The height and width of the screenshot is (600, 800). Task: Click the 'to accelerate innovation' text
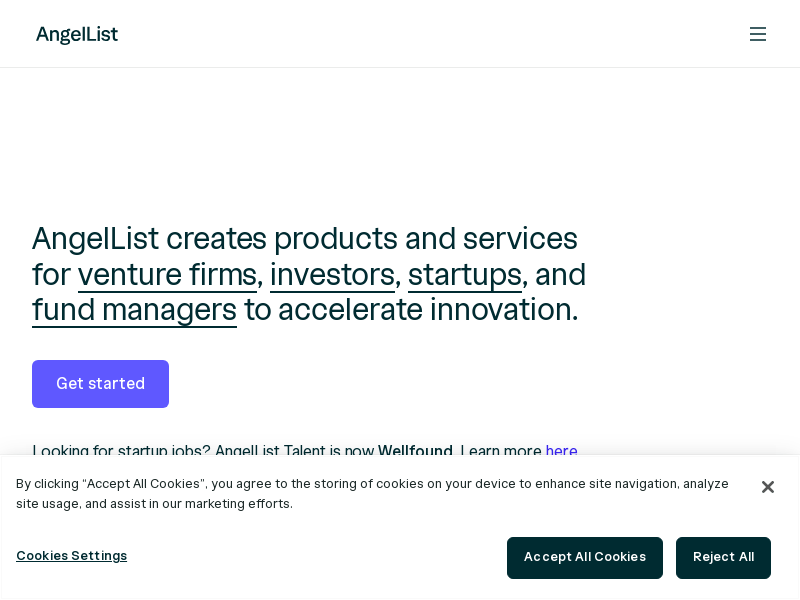tap(411, 310)
